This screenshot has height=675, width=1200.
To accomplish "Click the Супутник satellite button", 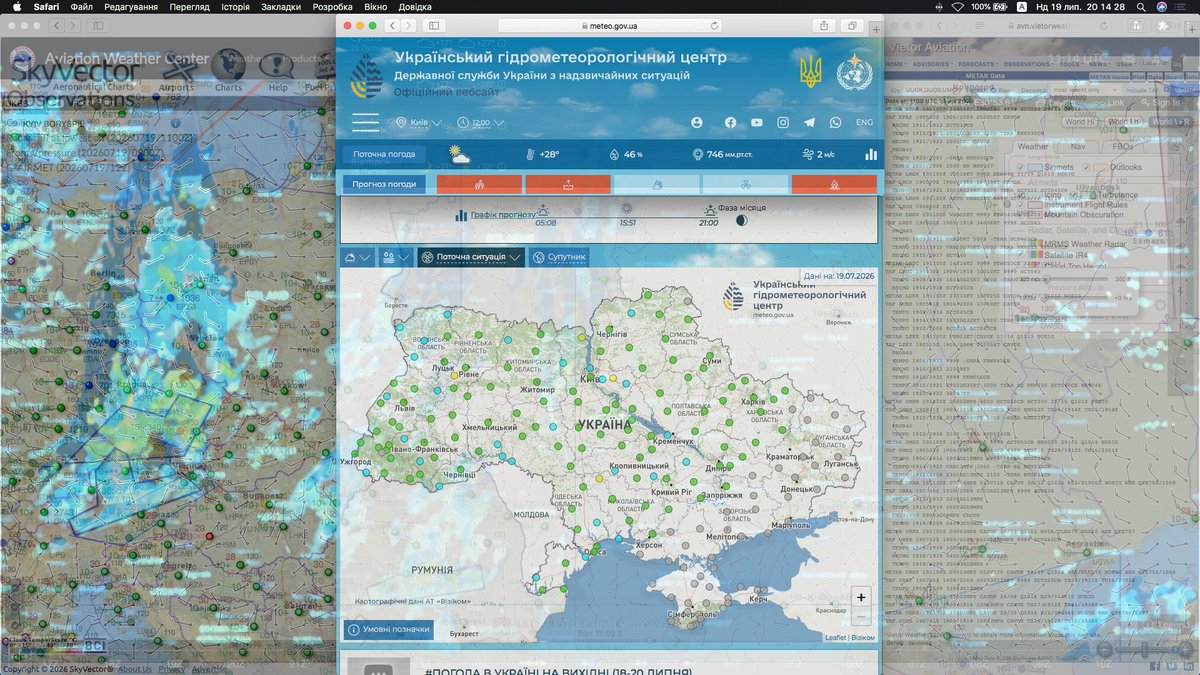I will tap(559, 257).
